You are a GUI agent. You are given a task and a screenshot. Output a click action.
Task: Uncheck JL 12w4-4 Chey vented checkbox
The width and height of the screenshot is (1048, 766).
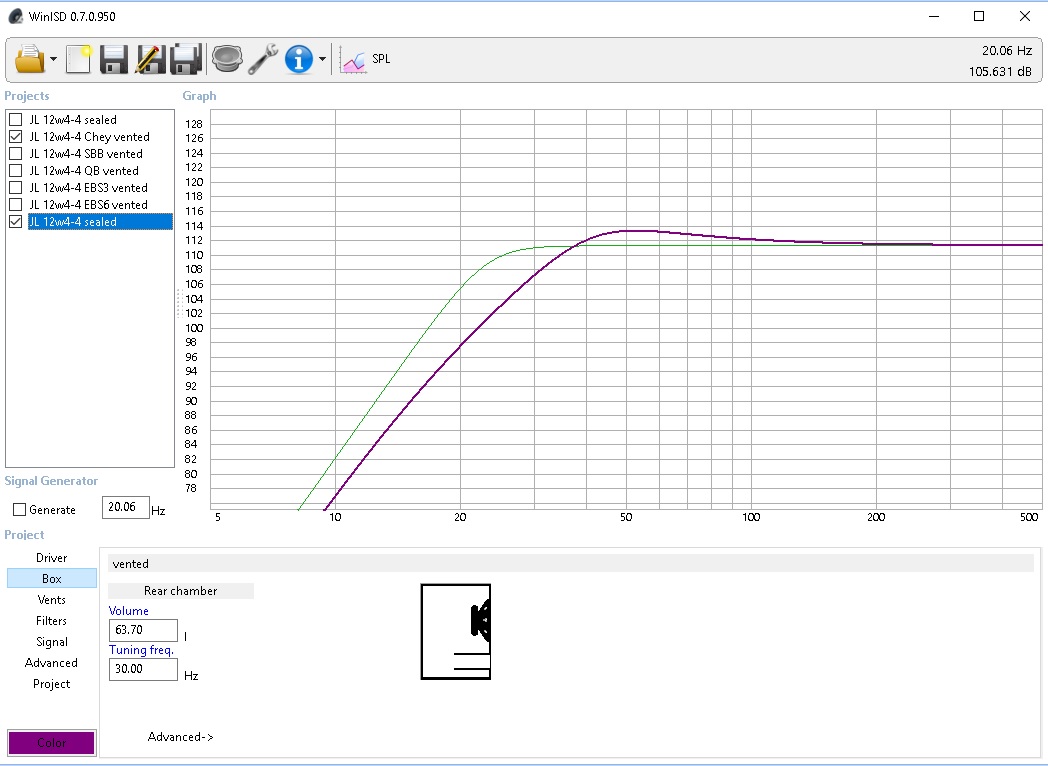click(15, 136)
